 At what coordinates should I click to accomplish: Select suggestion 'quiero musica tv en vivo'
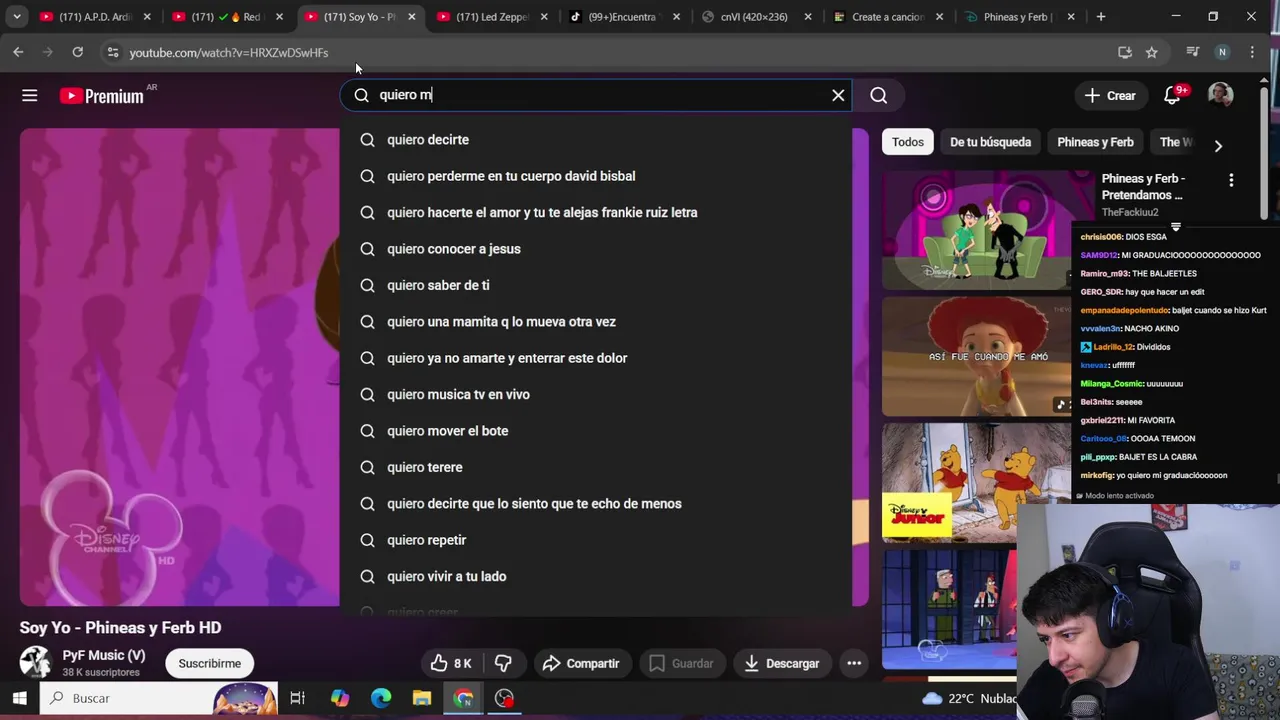coord(595,394)
